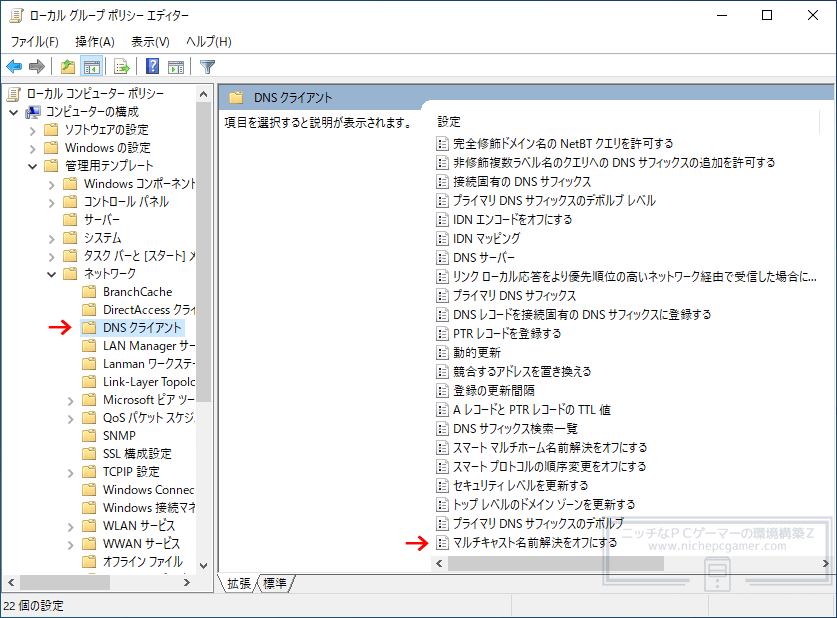The width and height of the screenshot is (837, 618).
Task: Open Help via the question mark icon
Action: (153, 67)
